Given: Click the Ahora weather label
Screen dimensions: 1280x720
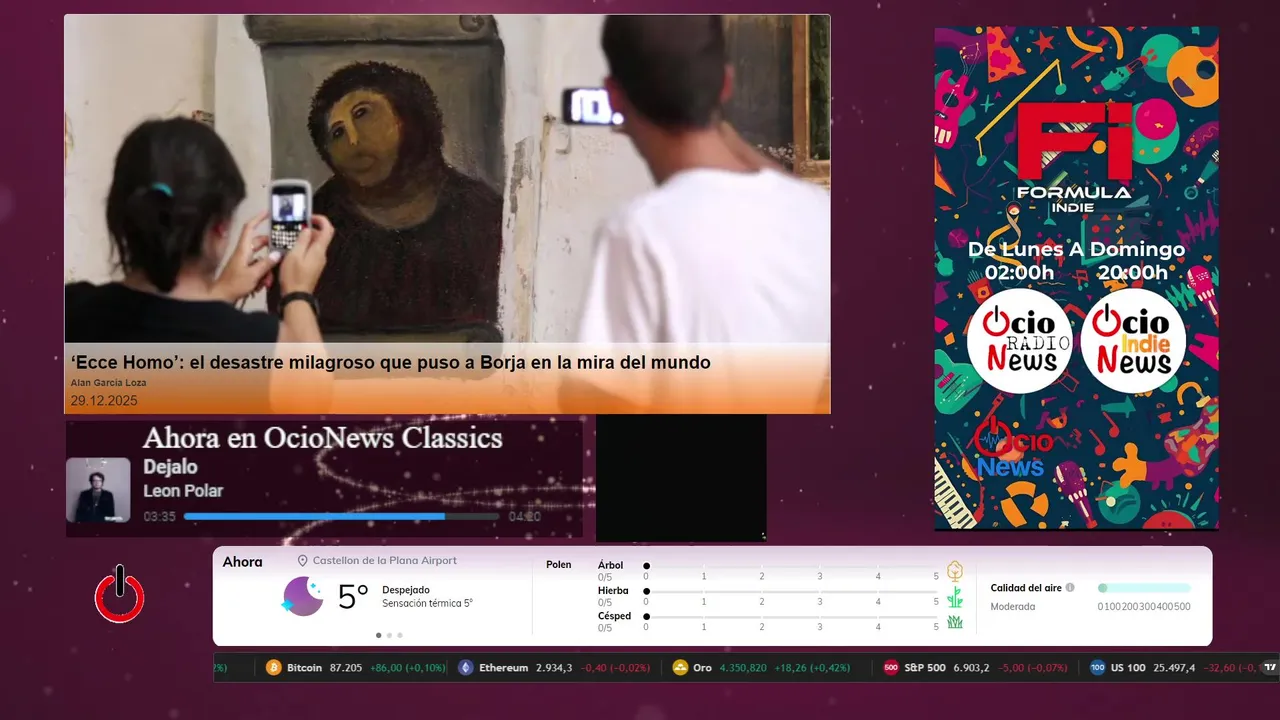Looking at the screenshot, I should click(242, 562).
